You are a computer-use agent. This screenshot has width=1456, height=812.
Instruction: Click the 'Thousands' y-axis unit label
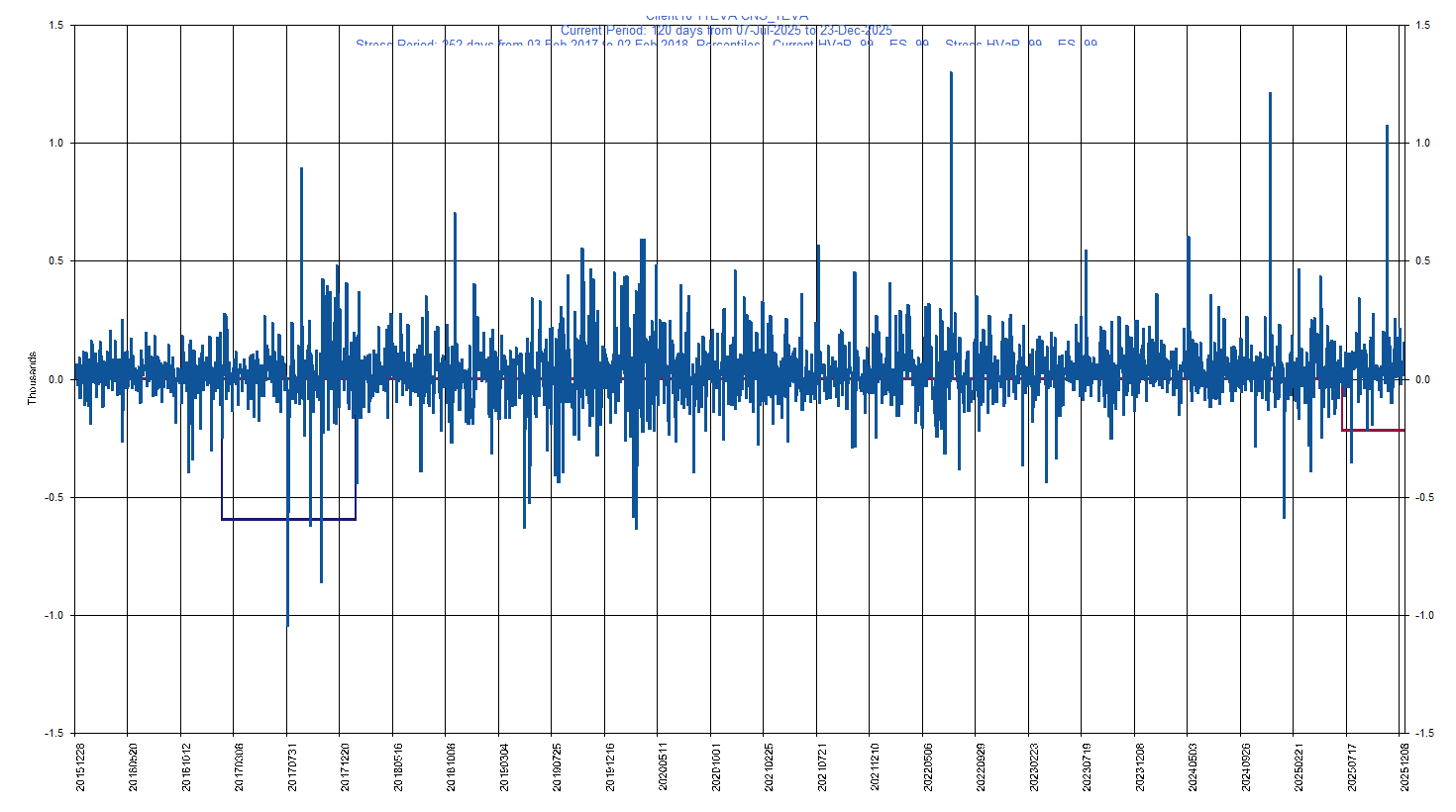32,378
